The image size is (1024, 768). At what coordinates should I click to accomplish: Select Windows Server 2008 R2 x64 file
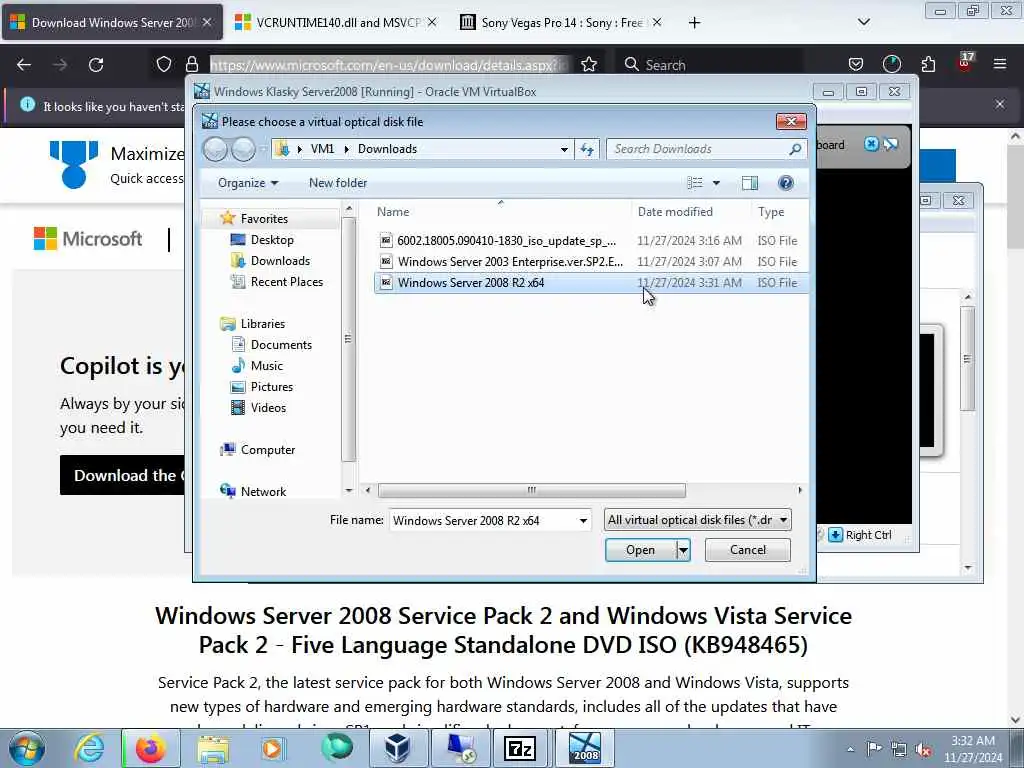coord(591,282)
